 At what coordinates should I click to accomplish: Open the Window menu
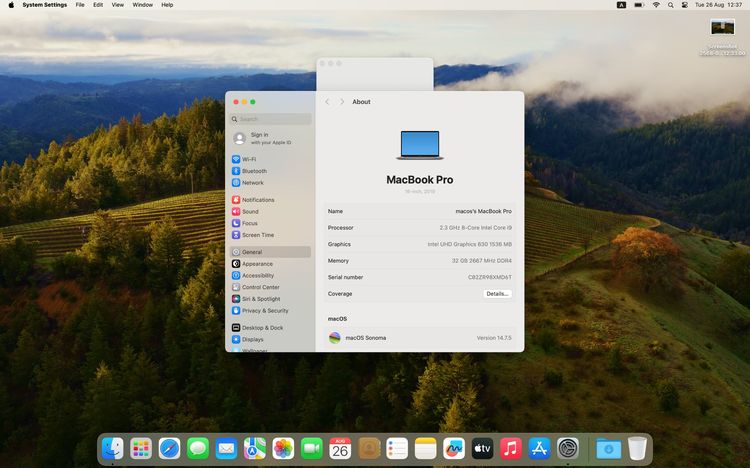(143, 5)
